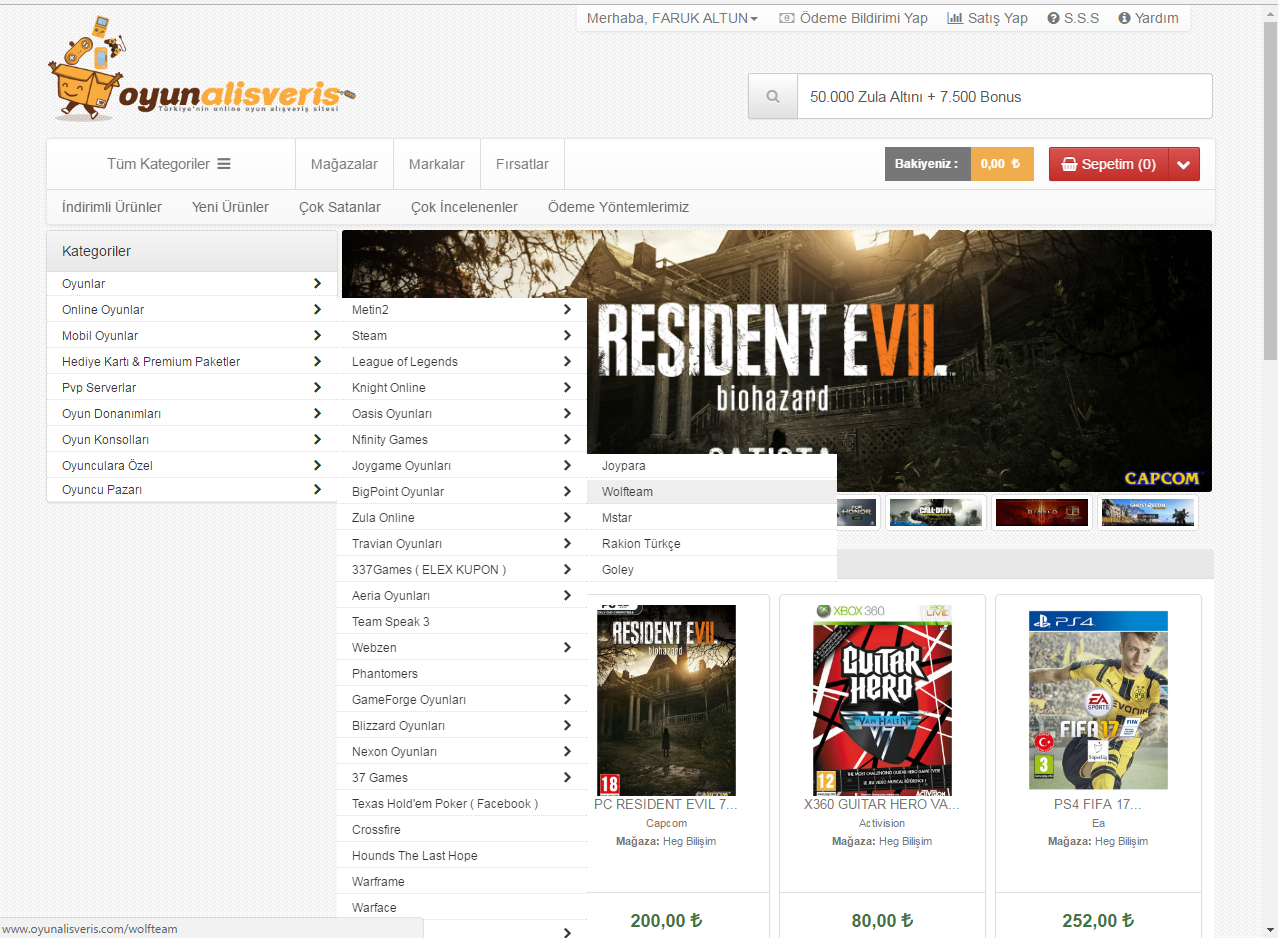Viewport: 1278px width, 938px height.
Task: Expand the Mobil Oyunlar category
Action: [x=192, y=336]
